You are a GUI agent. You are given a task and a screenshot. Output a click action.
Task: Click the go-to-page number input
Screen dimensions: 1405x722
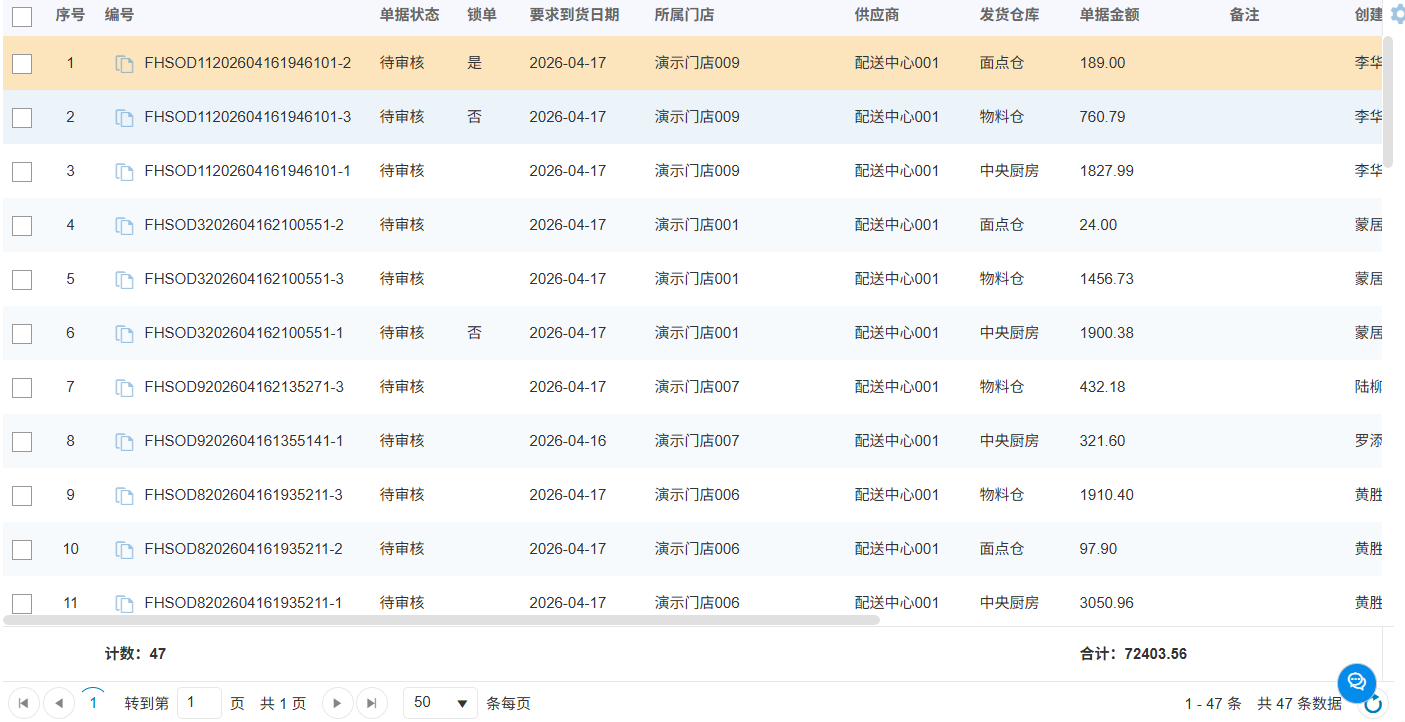[199, 703]
